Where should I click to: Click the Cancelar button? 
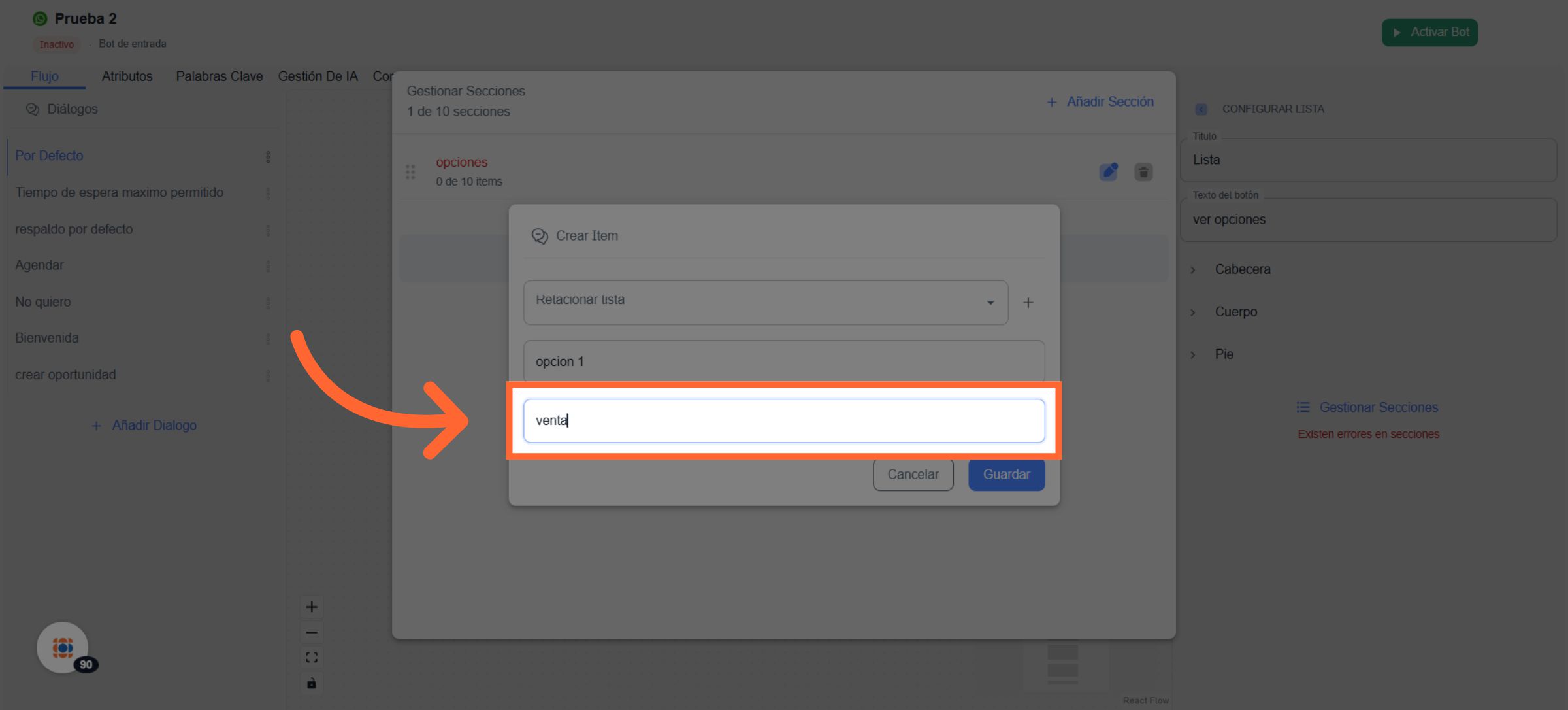pos(913,475)
